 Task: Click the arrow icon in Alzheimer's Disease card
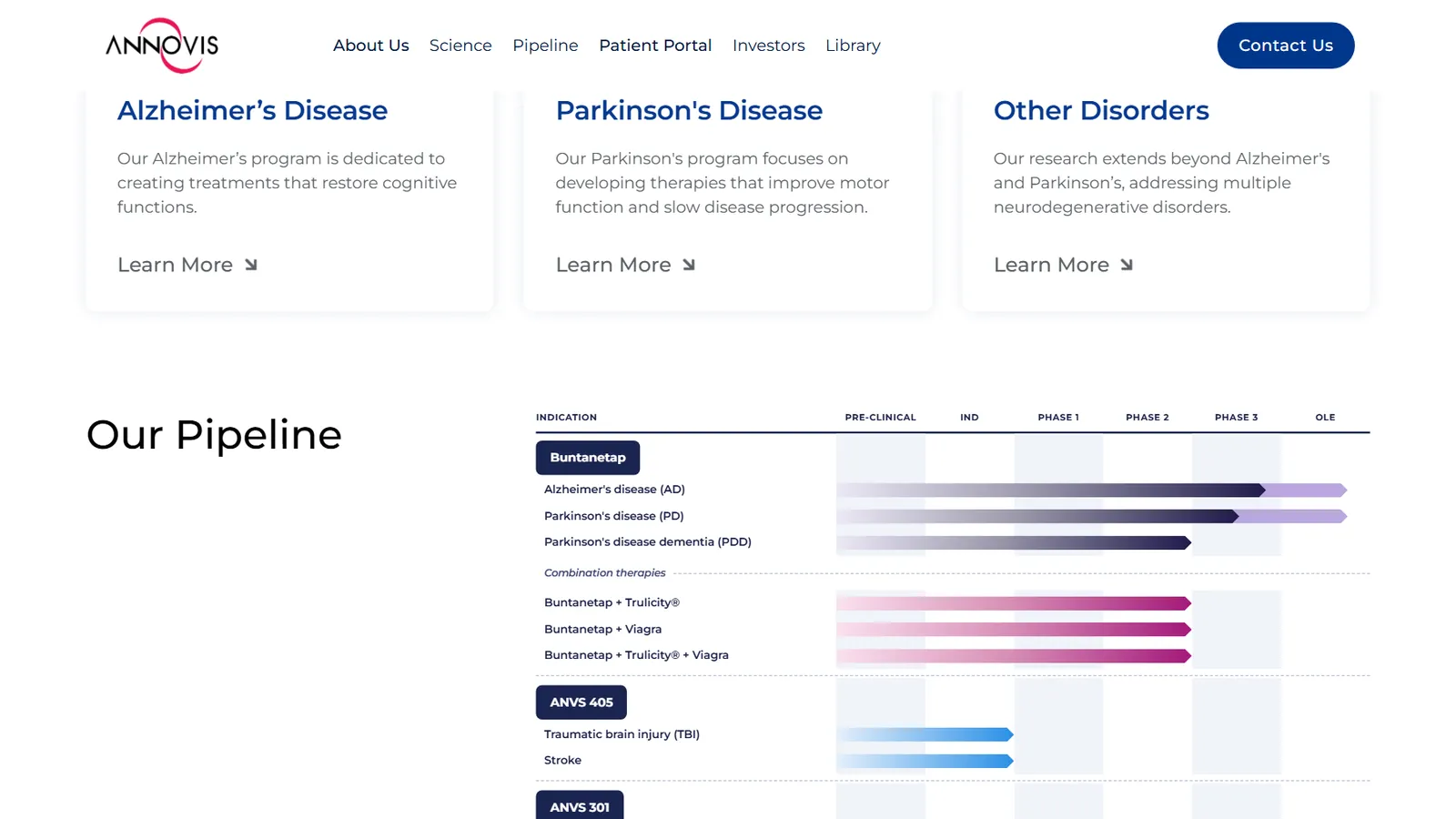pos(251,265)
